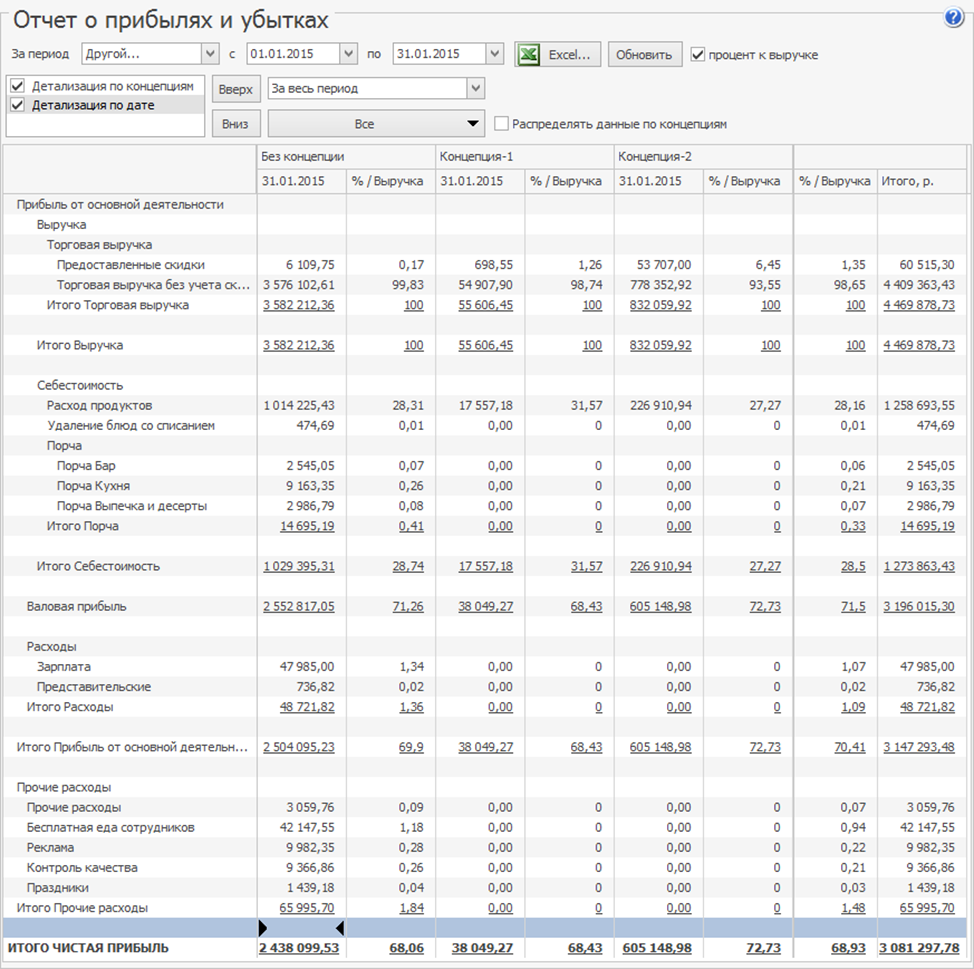The width and height of the screenshot is (974, 969).
Task: Open Валовая прибыль total 3 196 015,30
Action: [x=919, y=606]
